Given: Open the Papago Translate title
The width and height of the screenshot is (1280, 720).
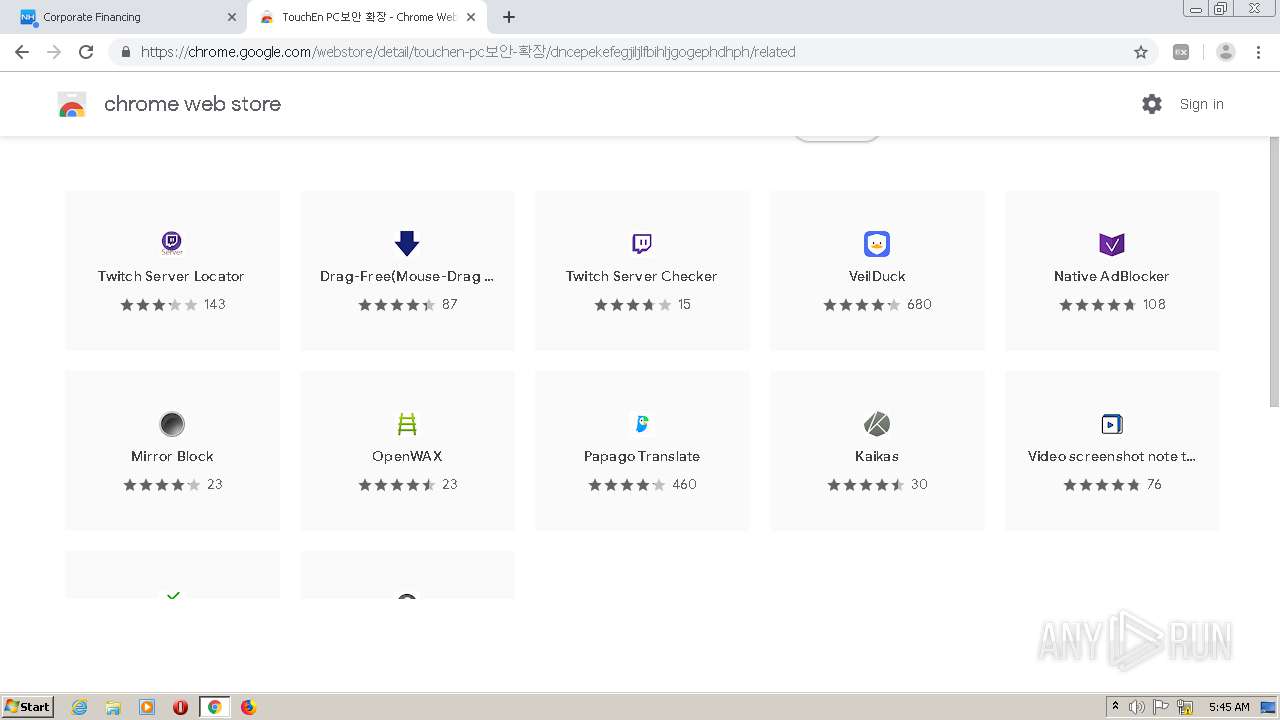Looking at the screenshot, I should point(642,456).
